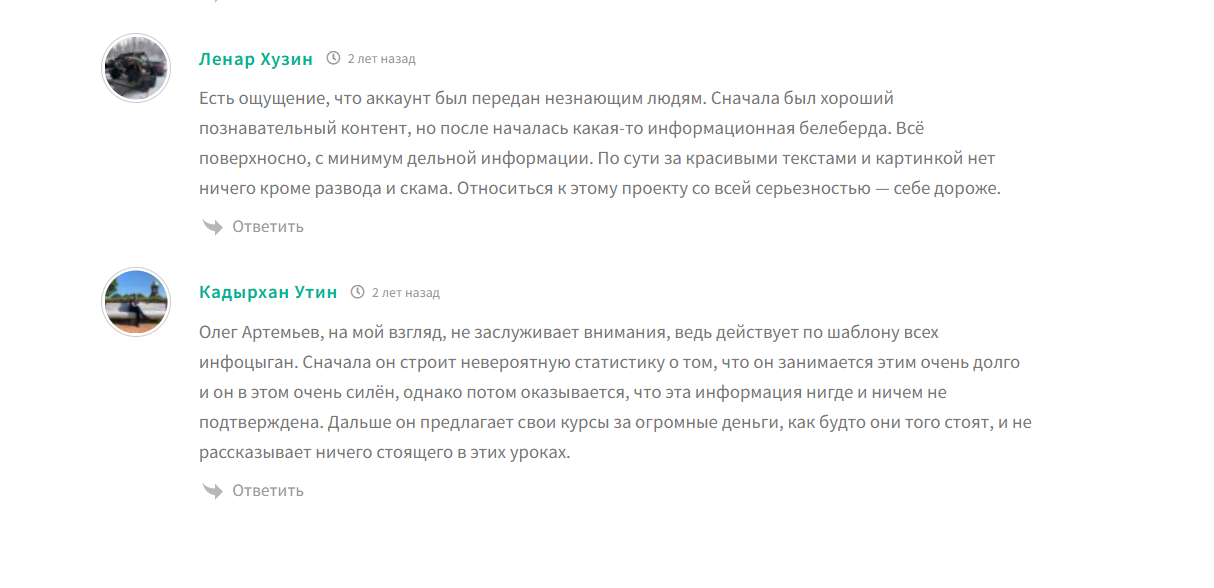Click Ответить under the second comment
This screenshot has height=588, width=1214.
(x=268, y=491)
